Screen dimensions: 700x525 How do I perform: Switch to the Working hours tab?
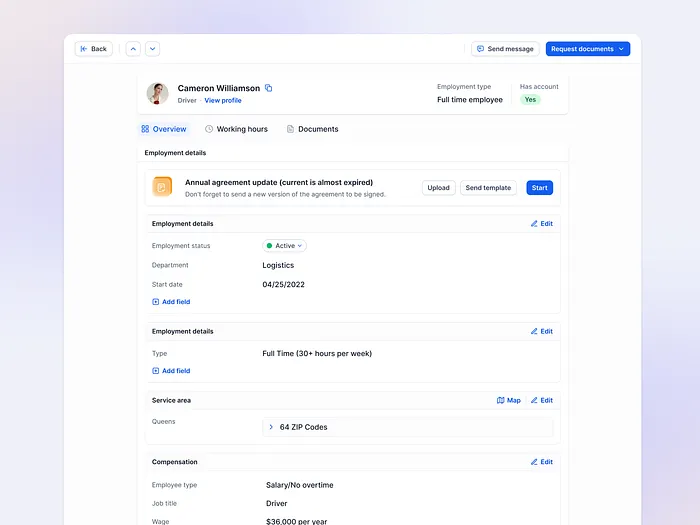click(237, 129)
